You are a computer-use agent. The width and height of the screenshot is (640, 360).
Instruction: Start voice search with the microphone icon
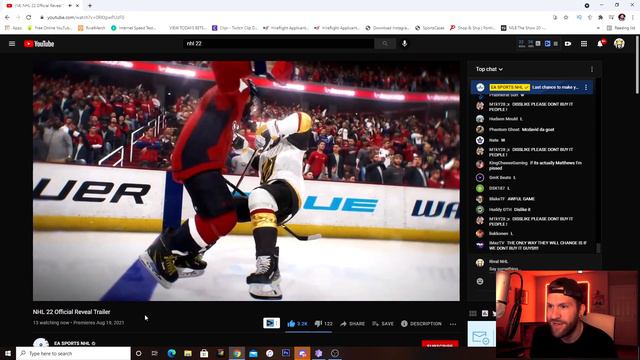point(404,43)
